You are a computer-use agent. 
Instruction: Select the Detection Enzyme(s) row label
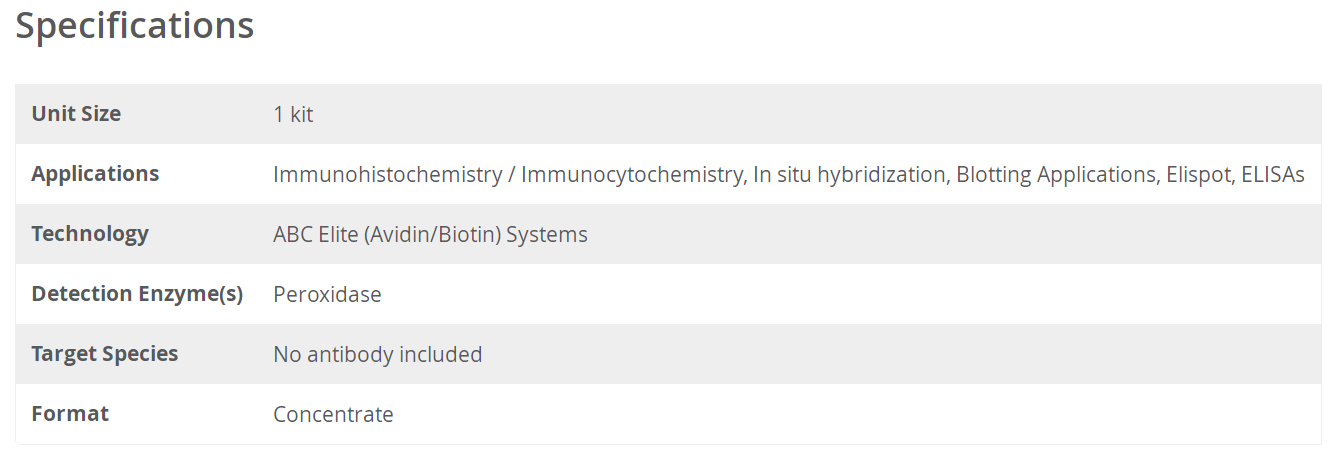(x=137, y=294)
